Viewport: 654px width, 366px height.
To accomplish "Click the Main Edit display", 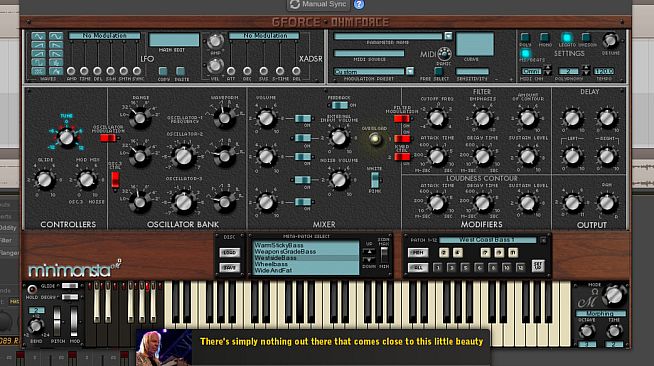I will [174, 40].
